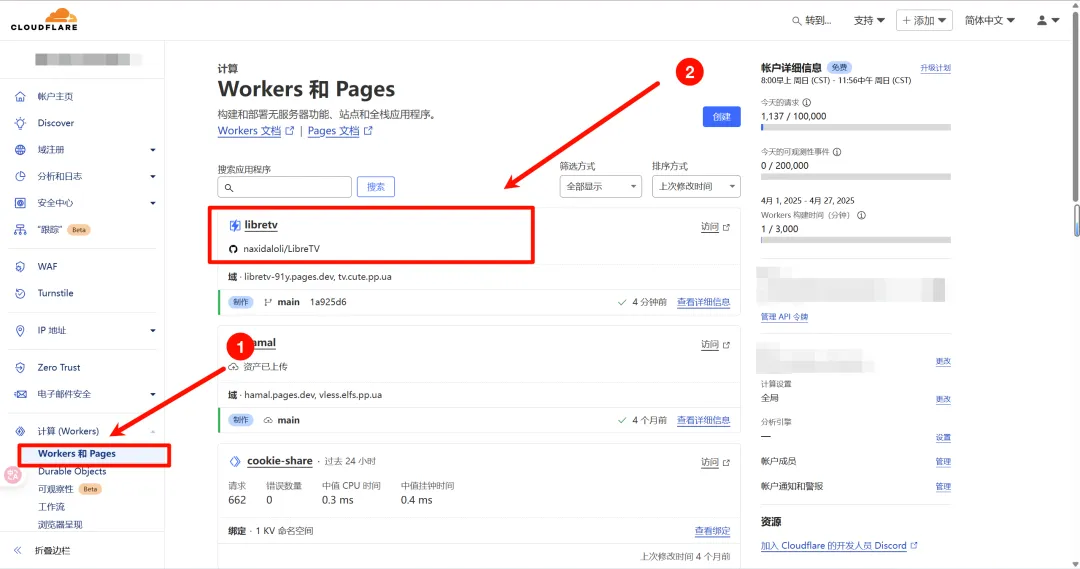Image resolution: width=1080 pixels, height=569 pixels.
Task: Click the Discover lightbulb icon
Action: point(20,123)
